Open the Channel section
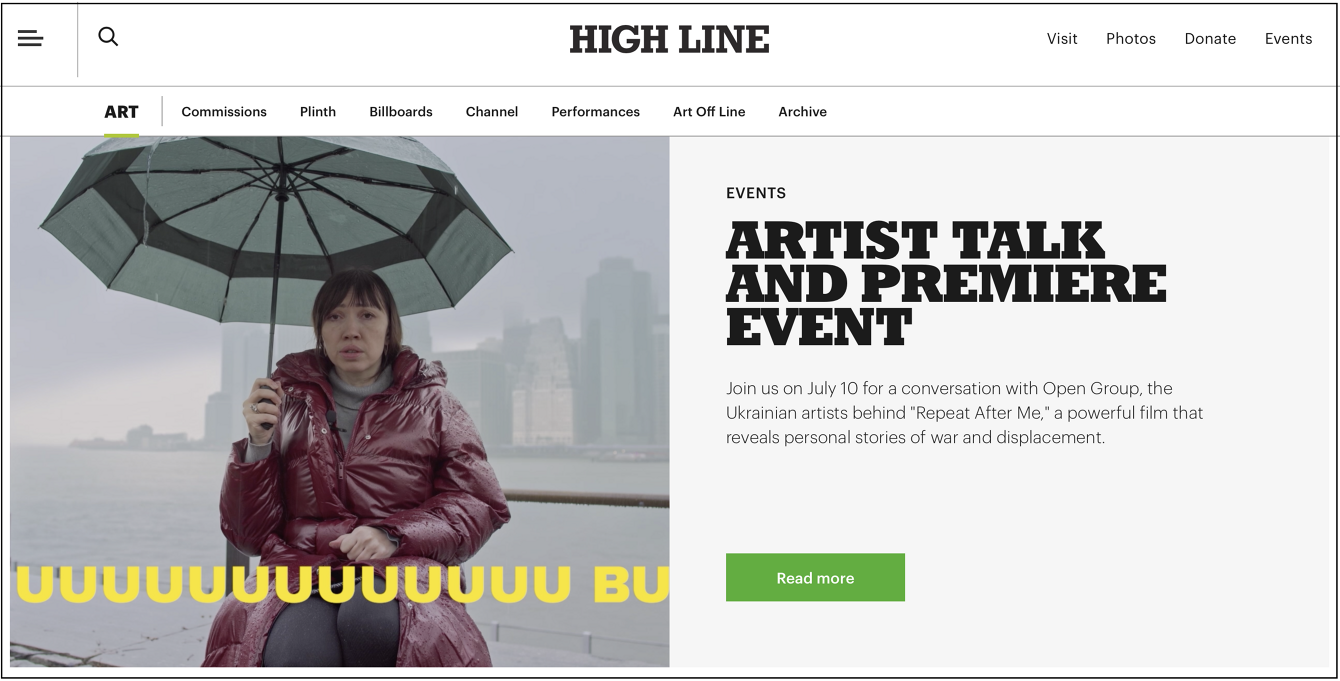This screenshot has height=681, width=1340. [492, 112]
